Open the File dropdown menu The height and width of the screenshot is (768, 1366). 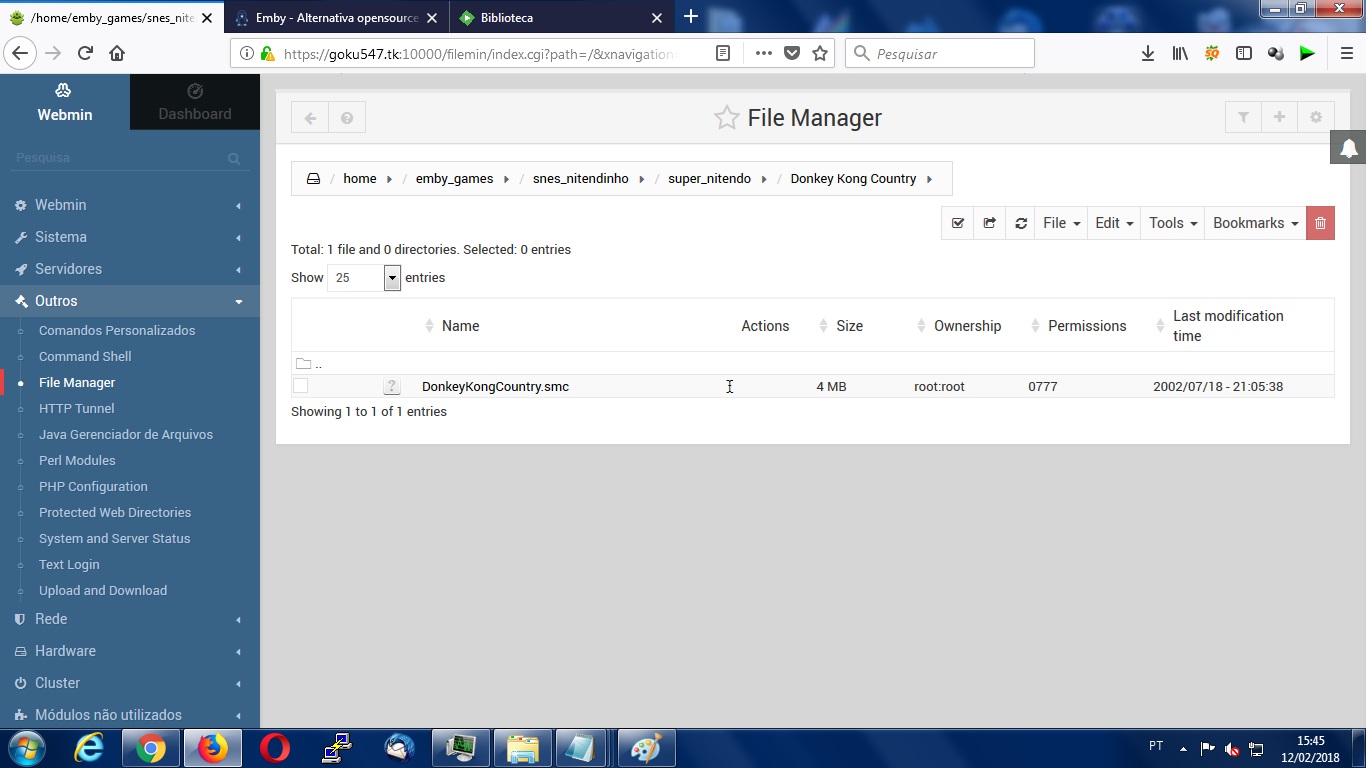click(x=1061, y=223)
